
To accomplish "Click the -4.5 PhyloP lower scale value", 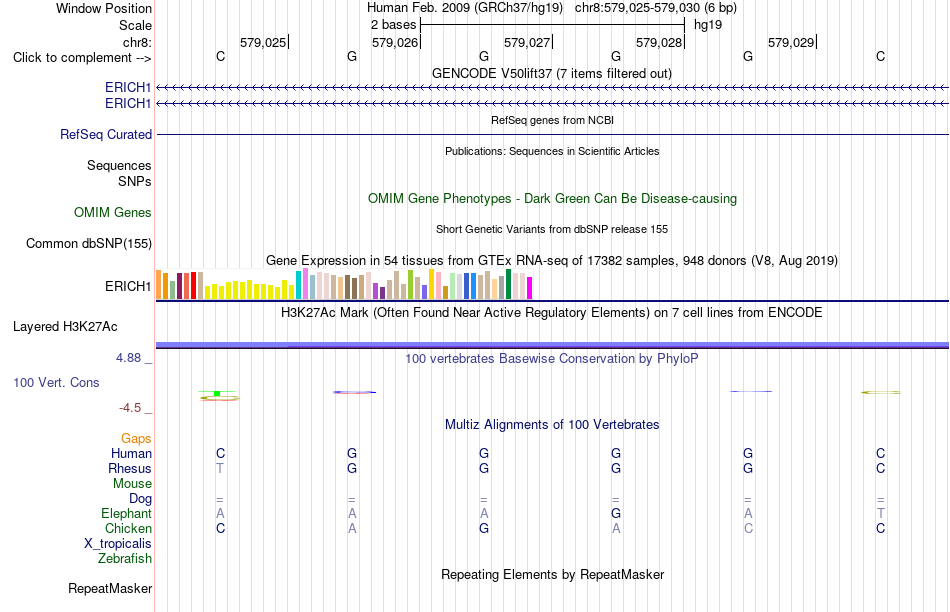I will click(x=130, y=408).
